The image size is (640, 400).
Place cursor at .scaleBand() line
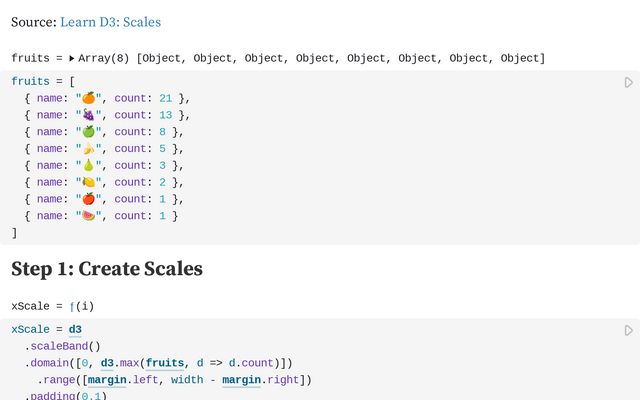coord(62,347)
